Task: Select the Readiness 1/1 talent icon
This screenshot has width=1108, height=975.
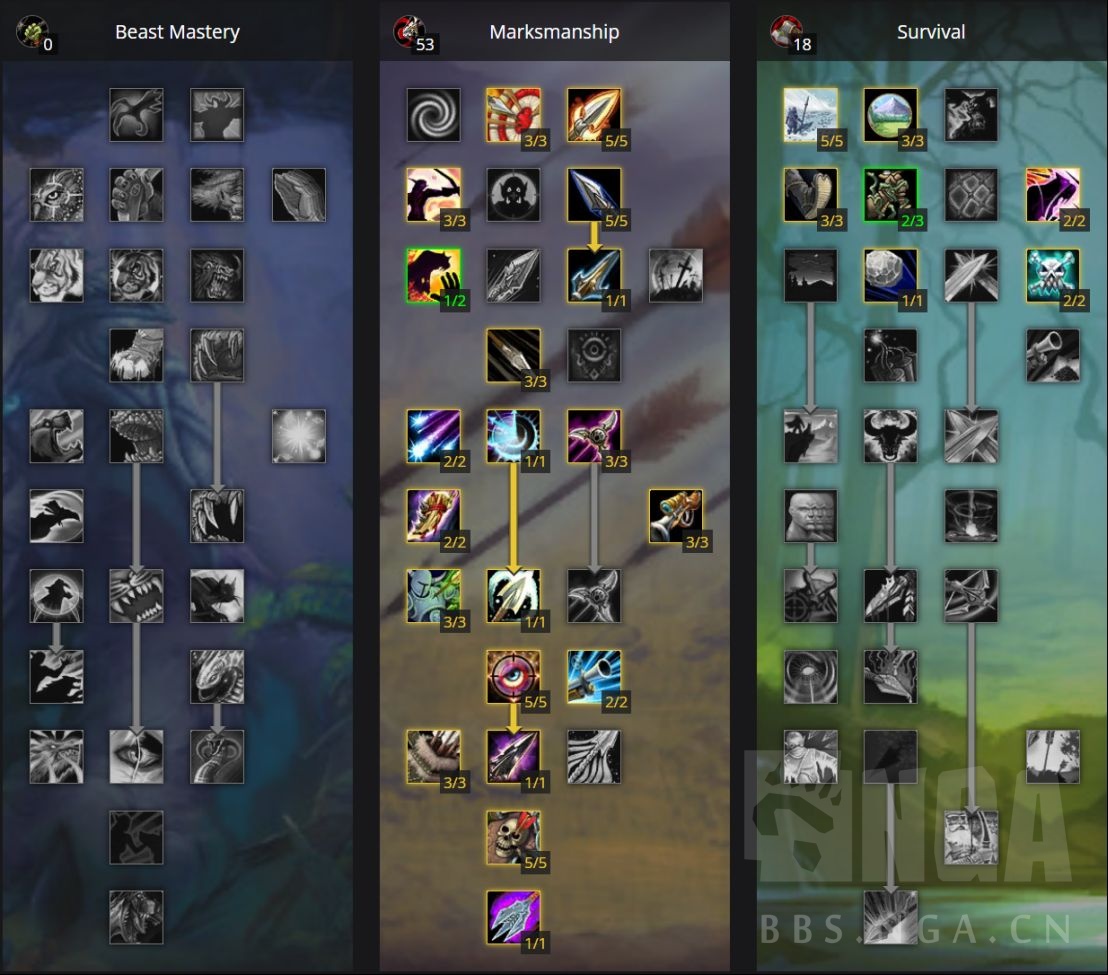Action: coord(514,436)
